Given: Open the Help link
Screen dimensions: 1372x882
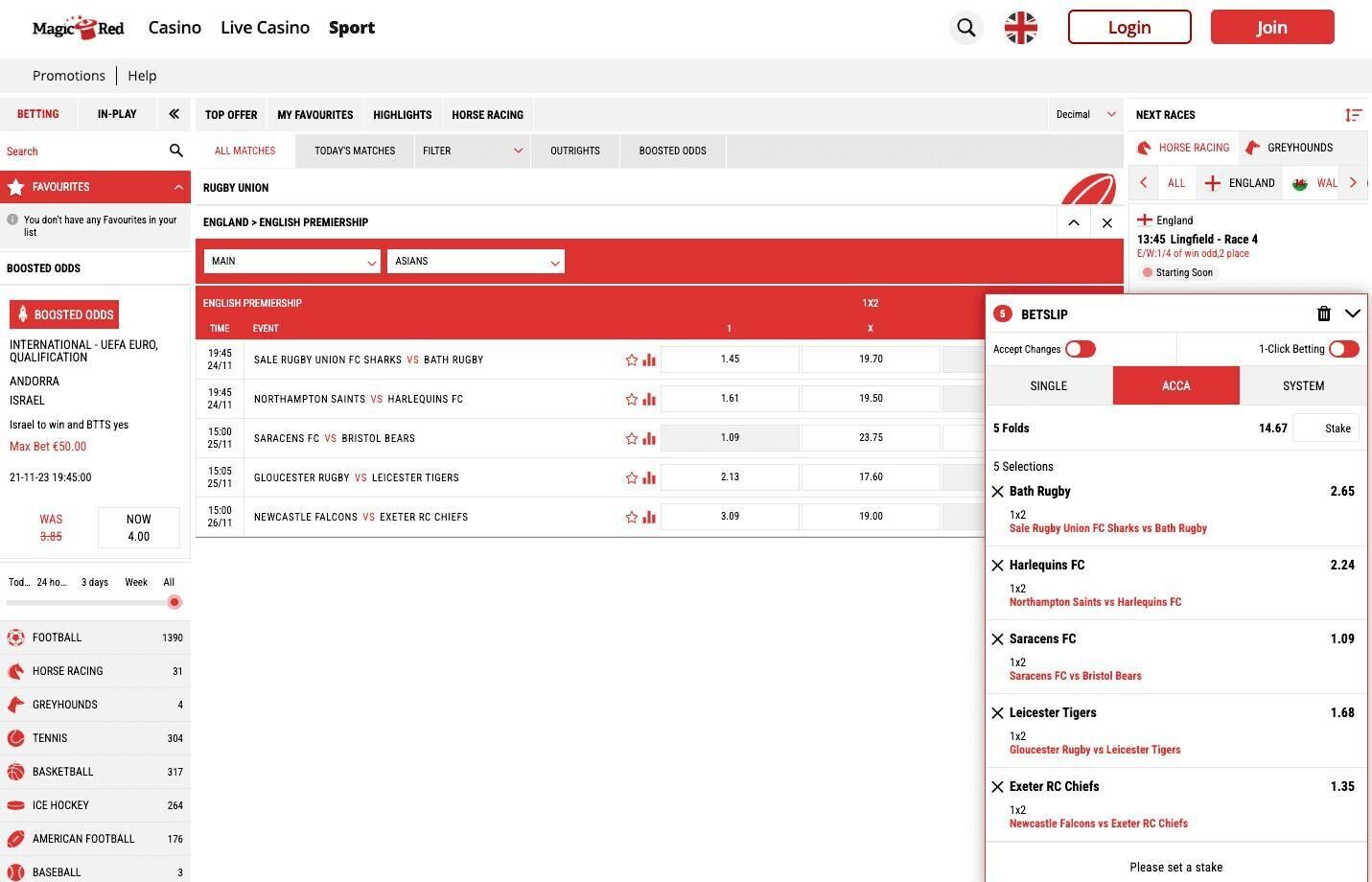Looking at the screenshot, I should pos(142,76).
